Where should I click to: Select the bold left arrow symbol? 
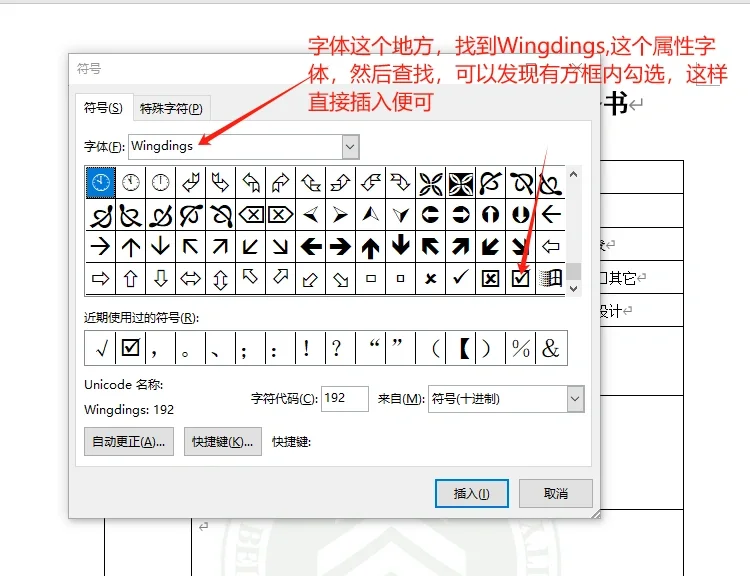point(310,246)
